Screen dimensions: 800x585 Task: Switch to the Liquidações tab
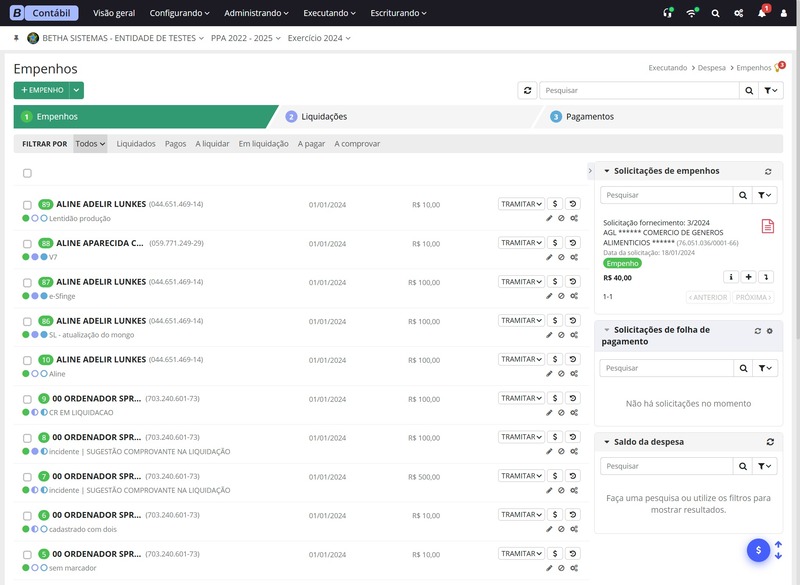pyautogui.click(x=324, y=117)
